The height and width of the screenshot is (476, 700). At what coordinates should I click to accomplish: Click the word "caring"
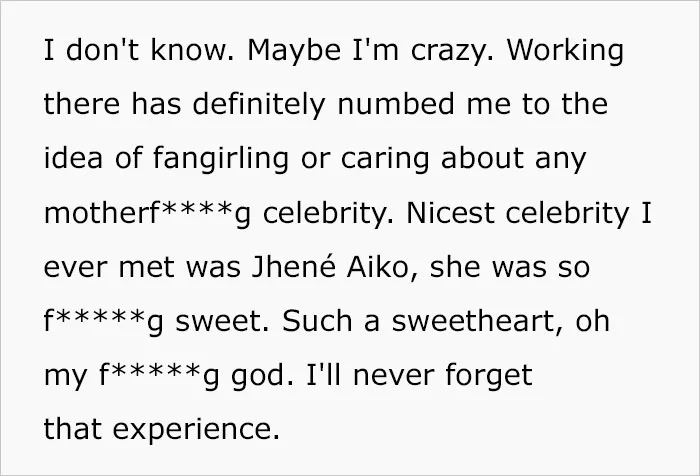pos(385,159)
